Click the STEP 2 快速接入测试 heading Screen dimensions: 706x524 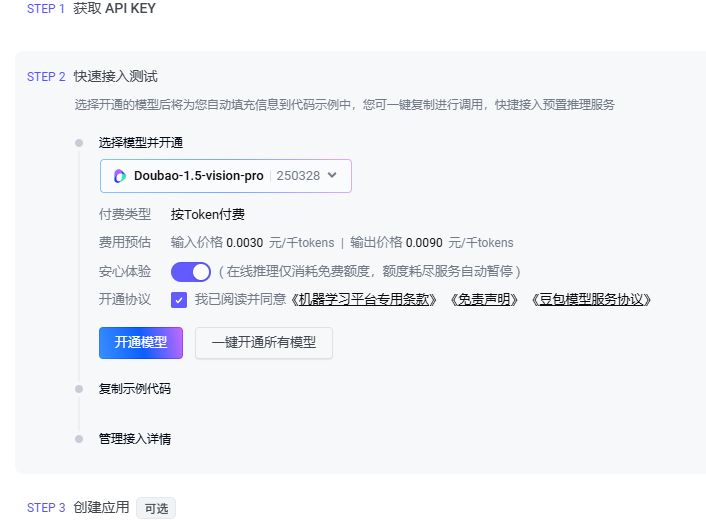point(92,77)
